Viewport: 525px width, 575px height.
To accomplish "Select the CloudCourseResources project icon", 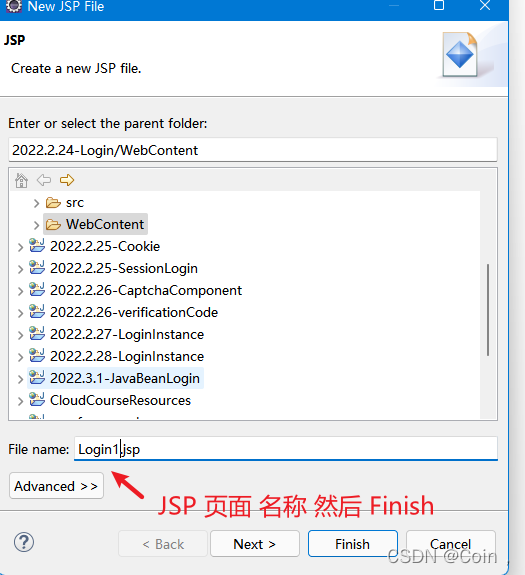I will click(x=37, y=400).
